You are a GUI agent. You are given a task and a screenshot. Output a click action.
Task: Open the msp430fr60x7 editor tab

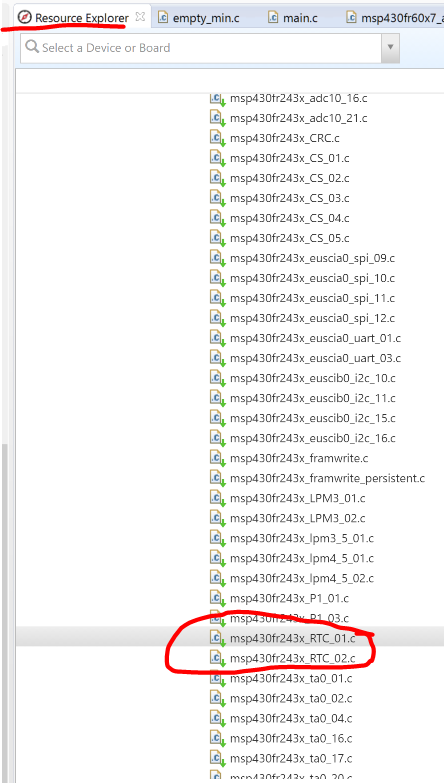click(x=395, y=18)
